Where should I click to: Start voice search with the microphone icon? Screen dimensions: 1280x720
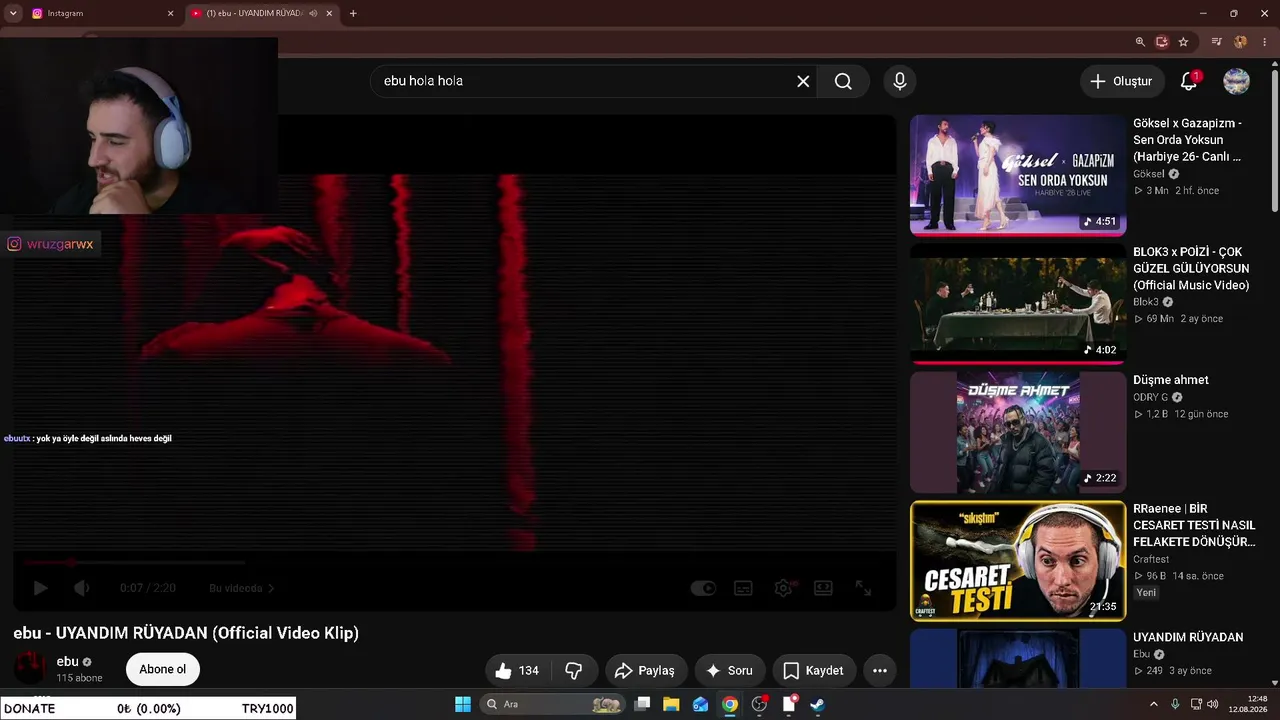click(900, 81)
